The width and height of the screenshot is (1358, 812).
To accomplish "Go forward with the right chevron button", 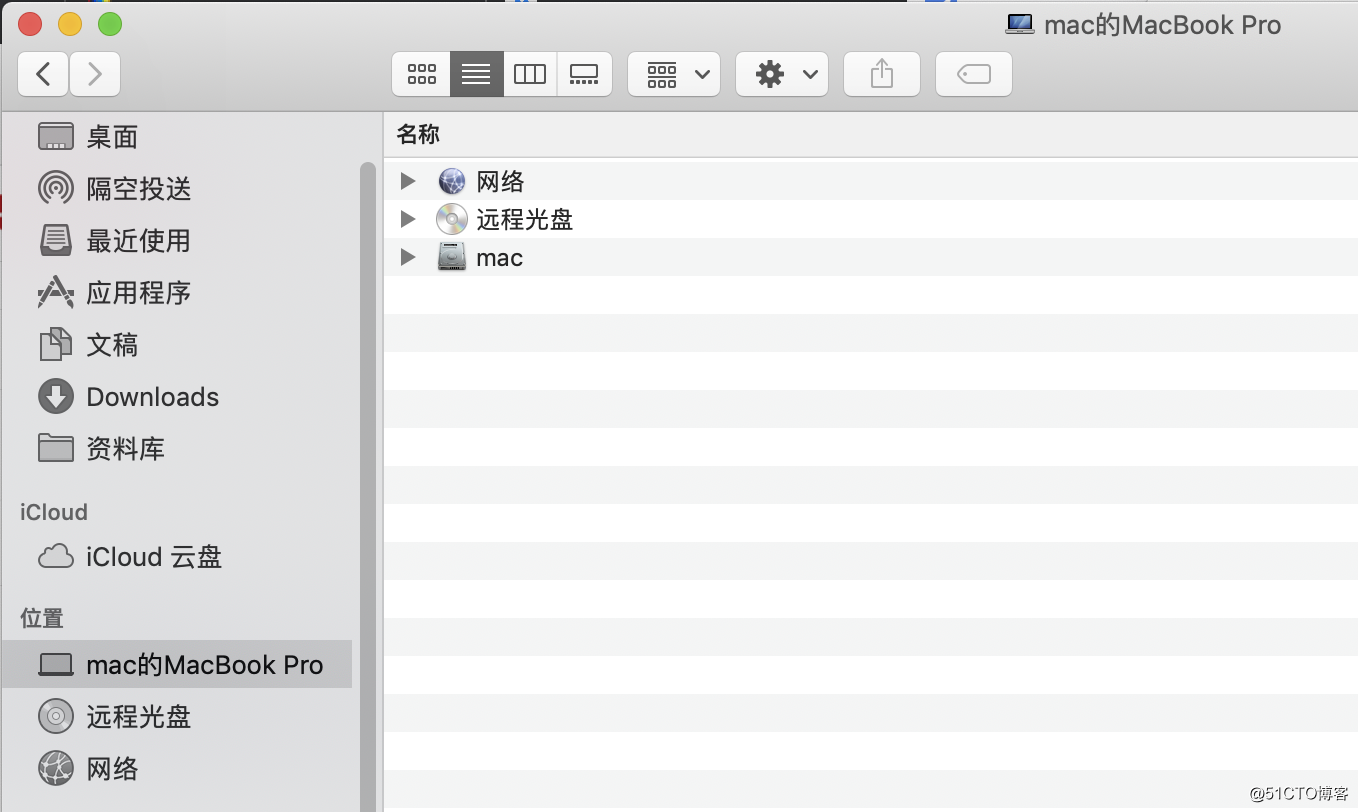I will click(x=95, y=74).
